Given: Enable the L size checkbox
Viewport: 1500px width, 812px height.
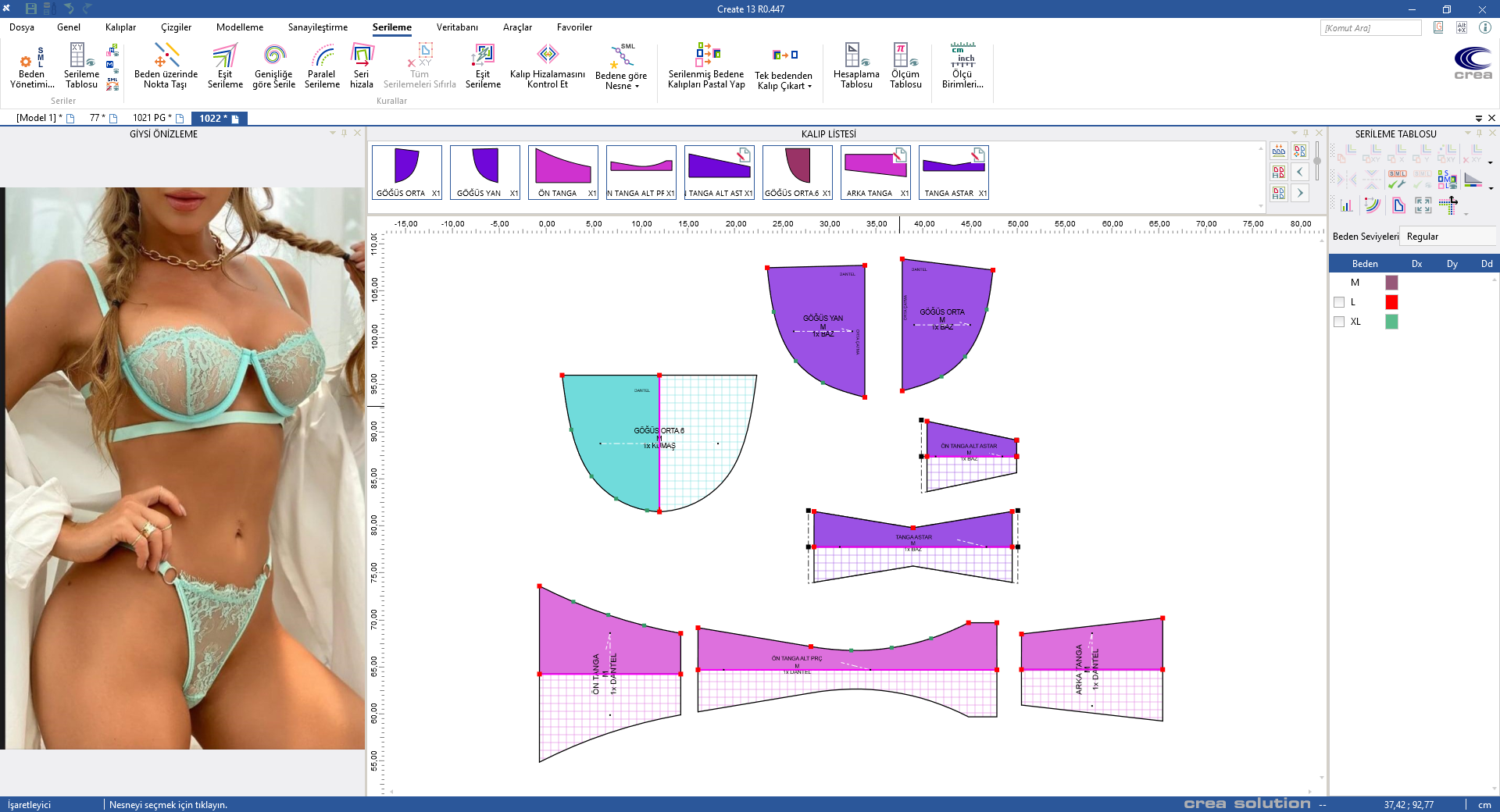Looking at the screenshot, I should [x=1339, y=302].
